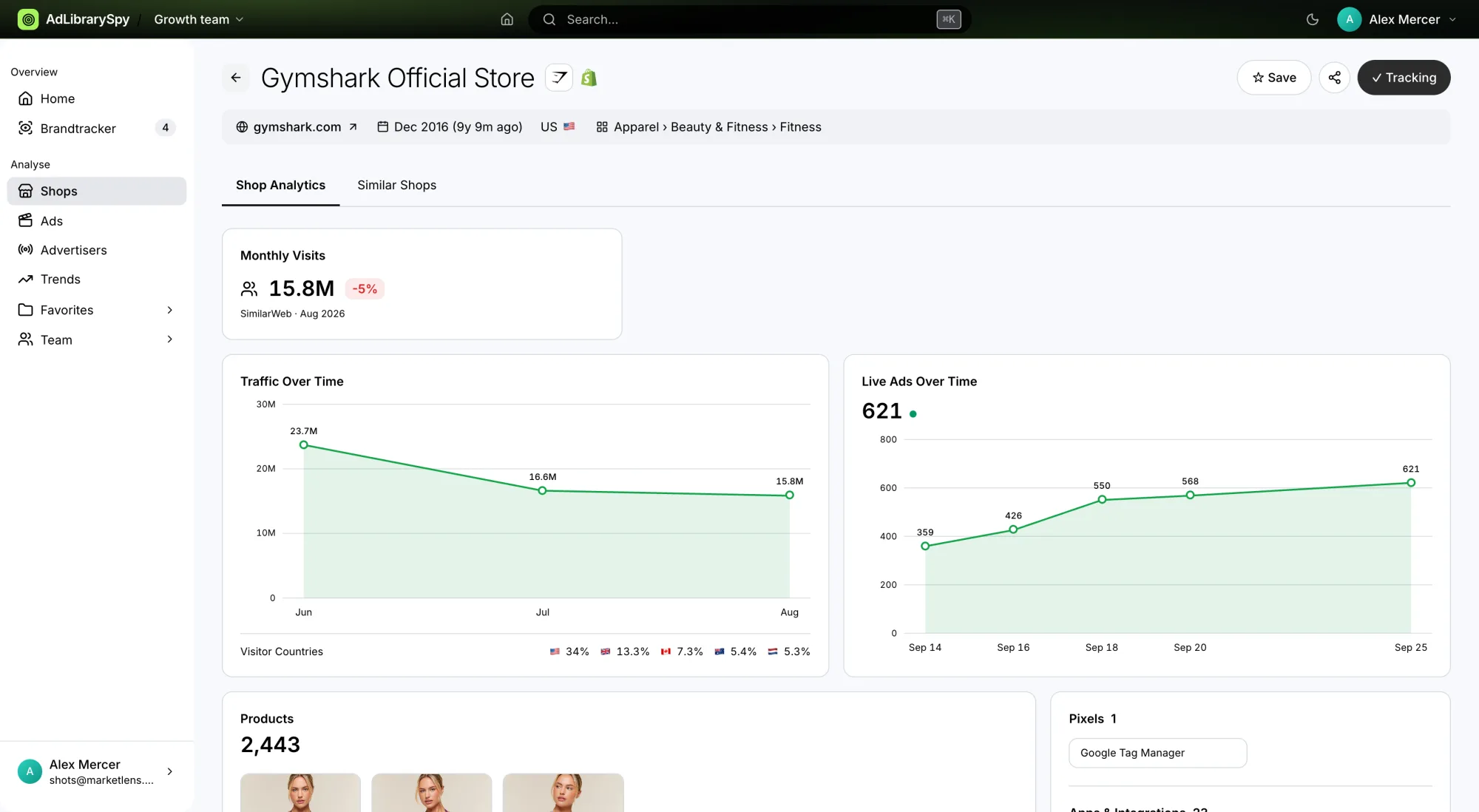Viewport: 1479px width, 812px height.
Task: Select Shops in the sidebar
Action: [x=97, y=191]
